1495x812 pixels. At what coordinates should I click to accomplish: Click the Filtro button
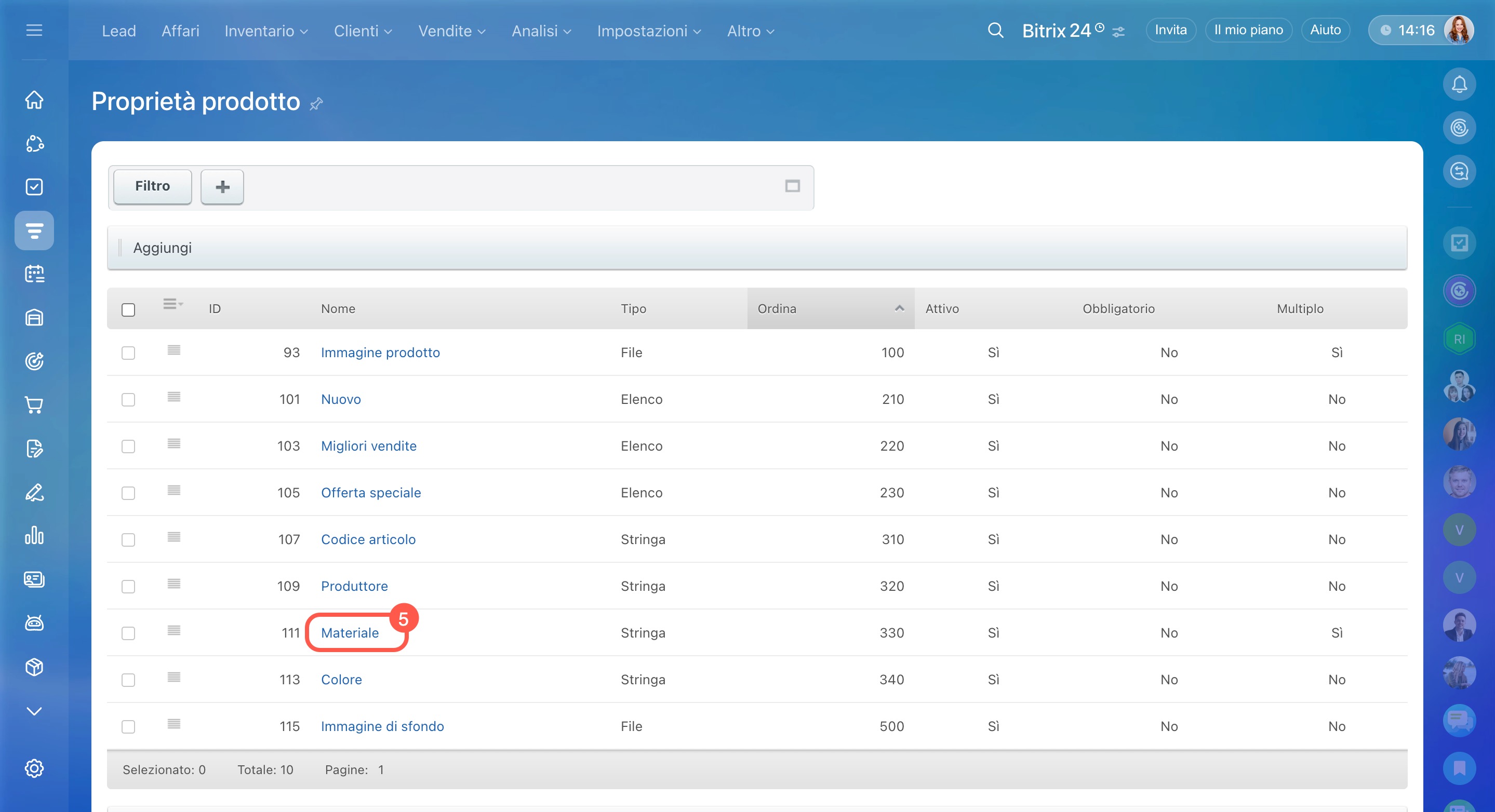pos(152,186)
